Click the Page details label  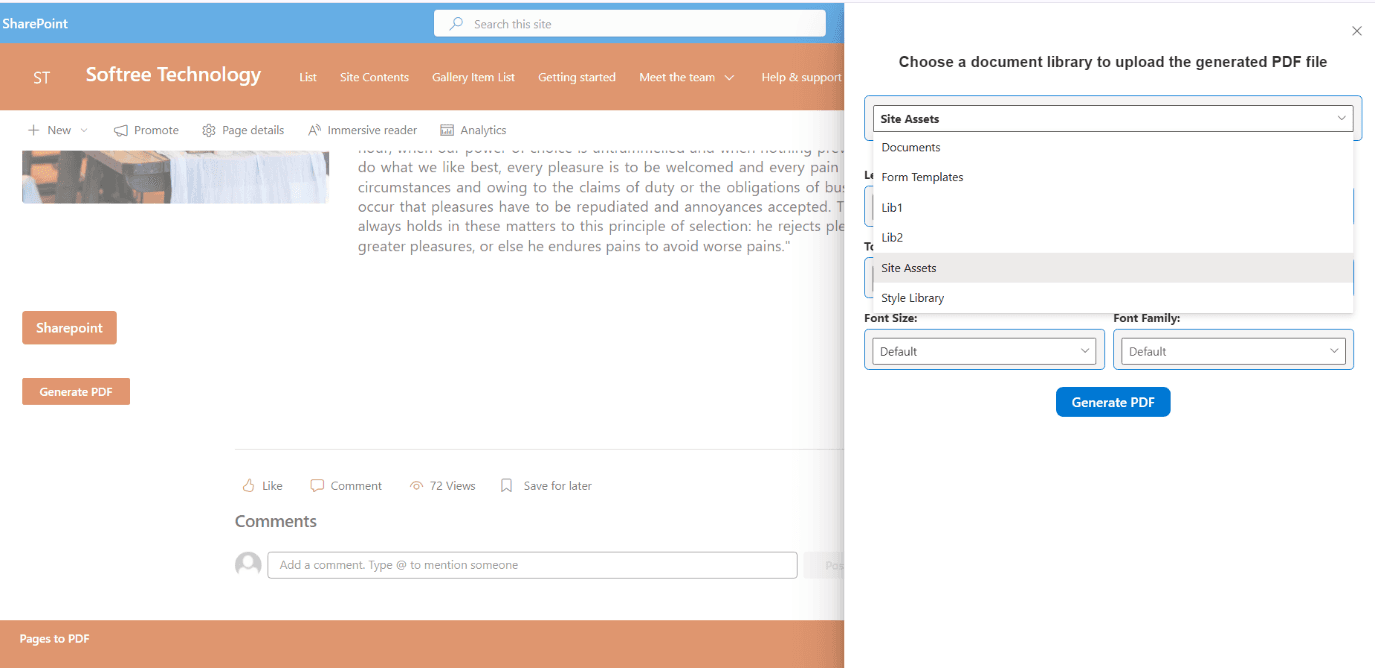click(x=253, y=130)
